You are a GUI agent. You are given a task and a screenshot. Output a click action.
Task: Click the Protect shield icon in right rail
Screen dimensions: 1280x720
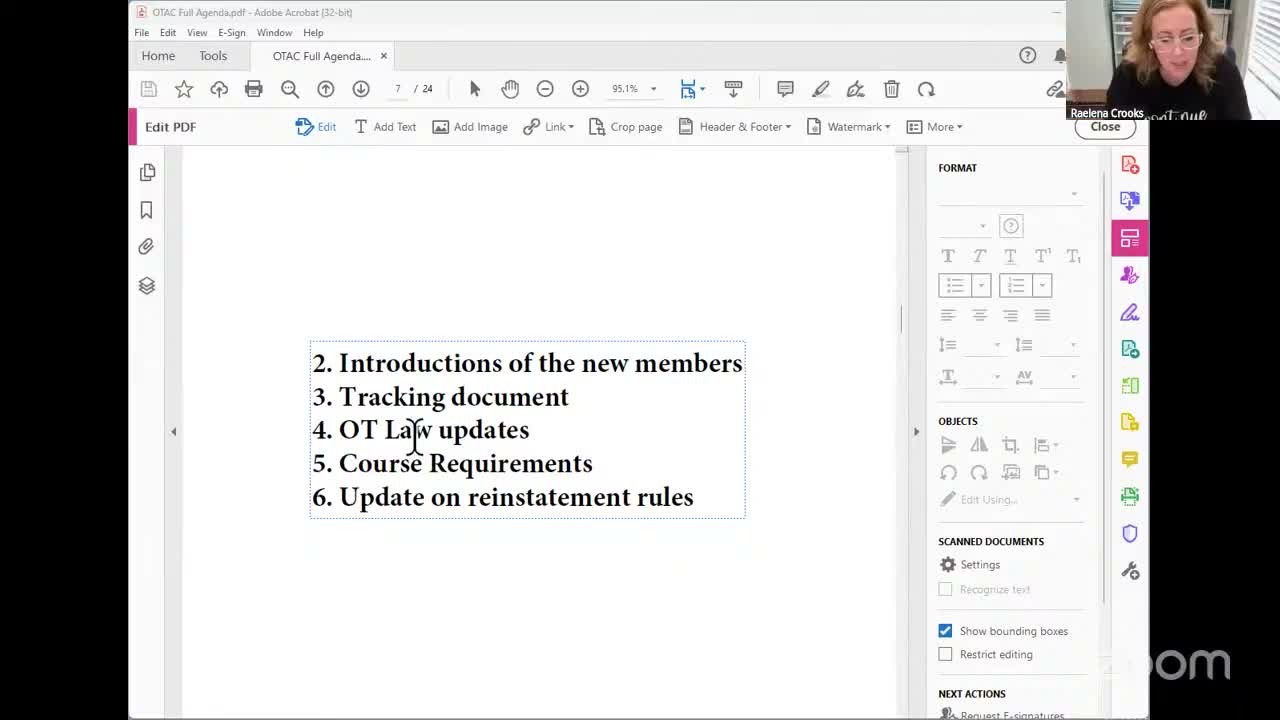[1129, 533]
